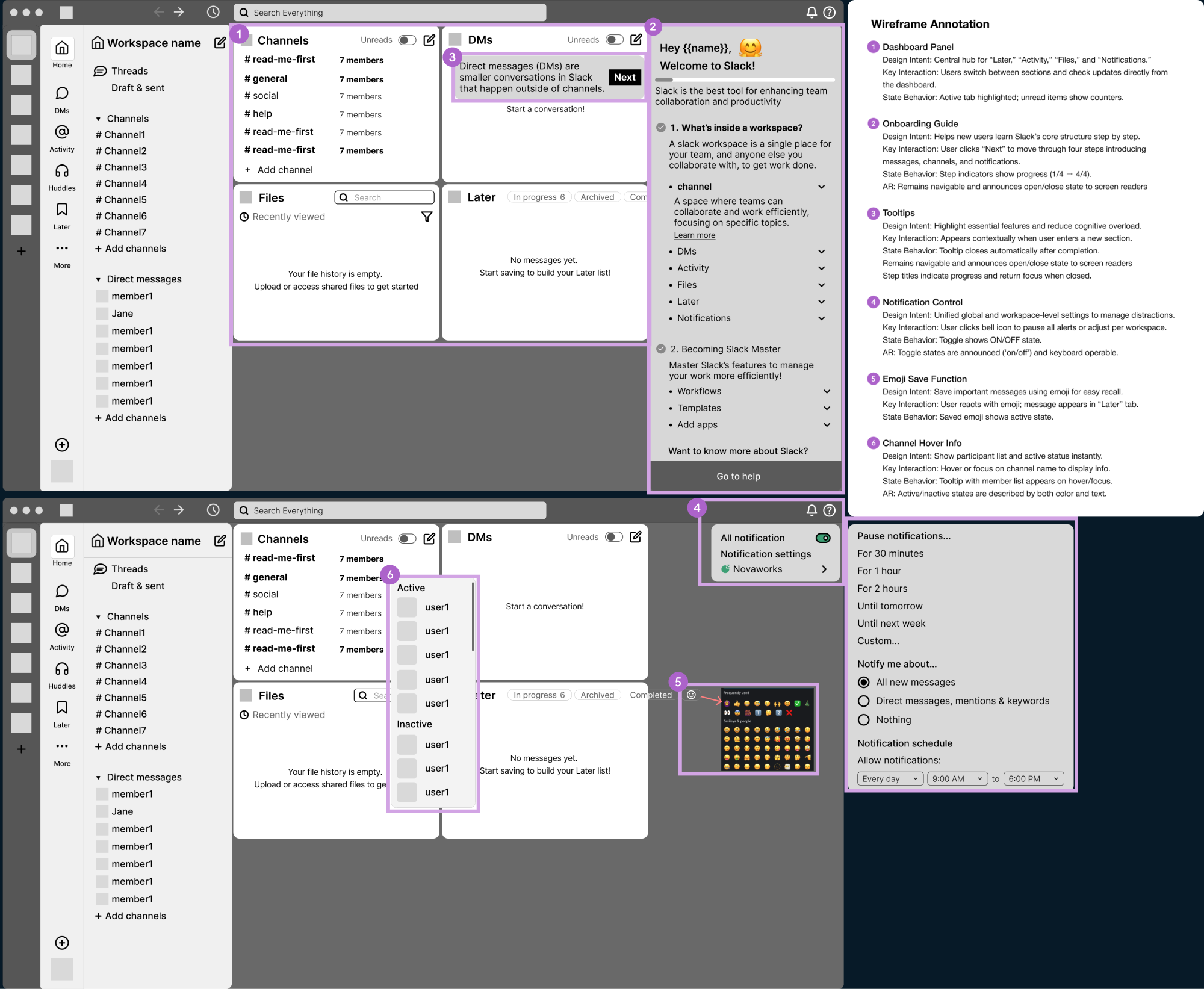The image size is (1204, 989).
Task: Click the Huddles headphones icon in top sidebar
Action: pyautogui.click(x=62, y=171)
